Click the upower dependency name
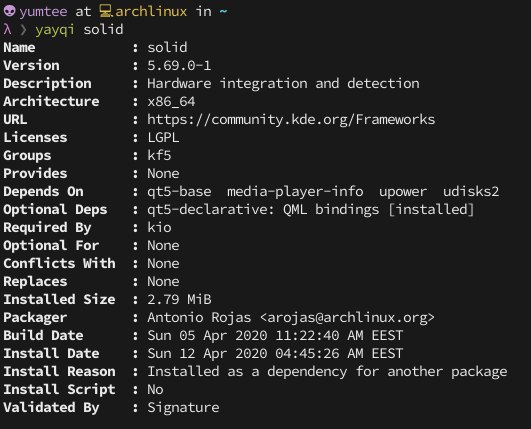 [403, 192]
